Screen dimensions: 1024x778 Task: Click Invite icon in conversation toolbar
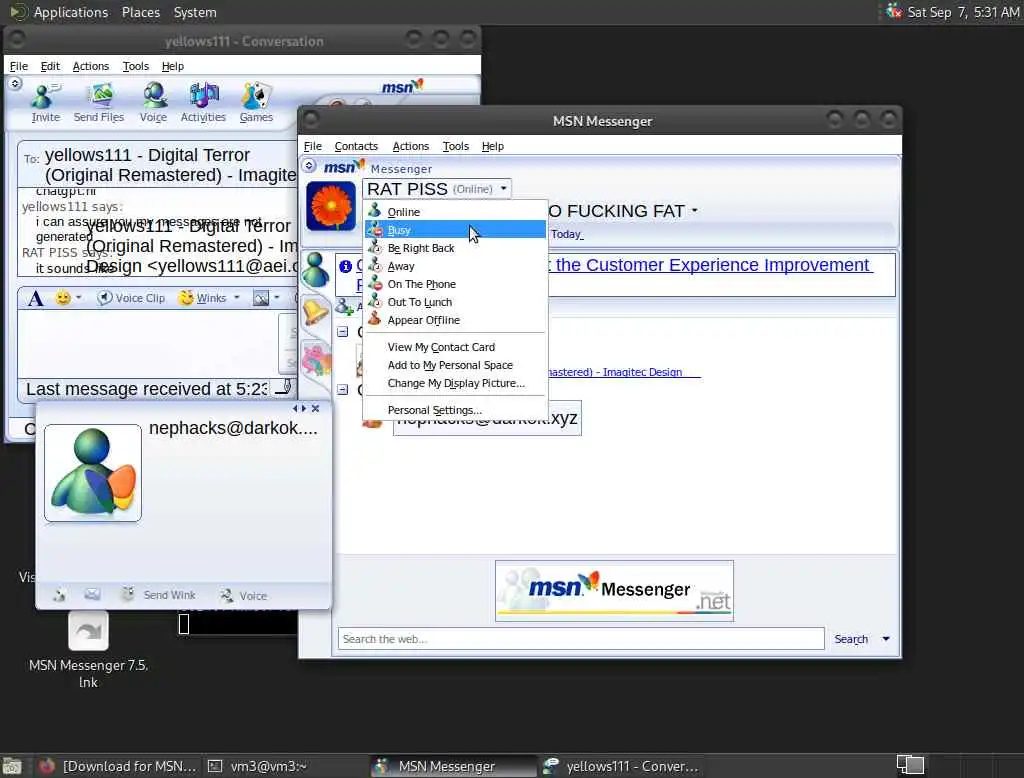pyautogui.click(x=45, y=103)
